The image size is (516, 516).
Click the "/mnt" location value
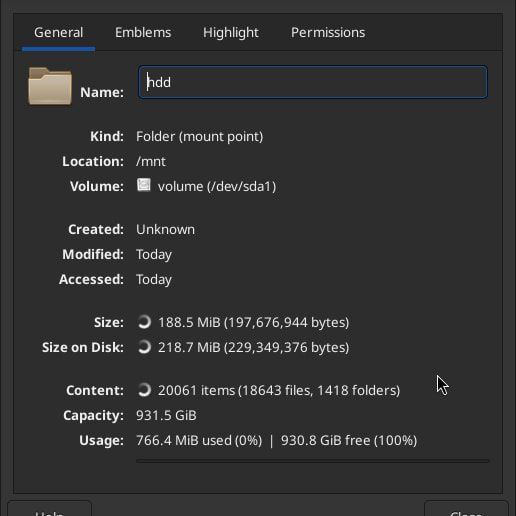coord(151,162)
